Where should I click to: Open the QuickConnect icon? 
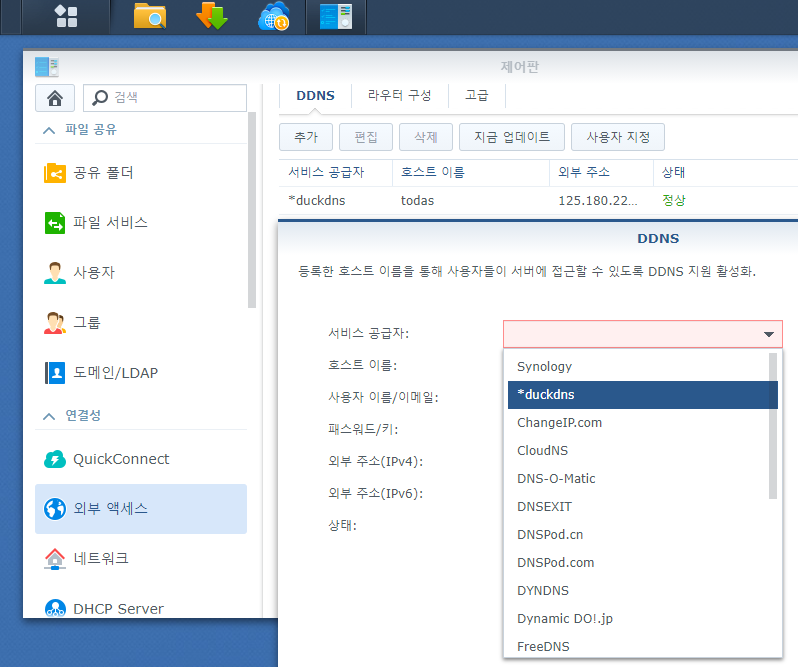(x=55, y=459)
